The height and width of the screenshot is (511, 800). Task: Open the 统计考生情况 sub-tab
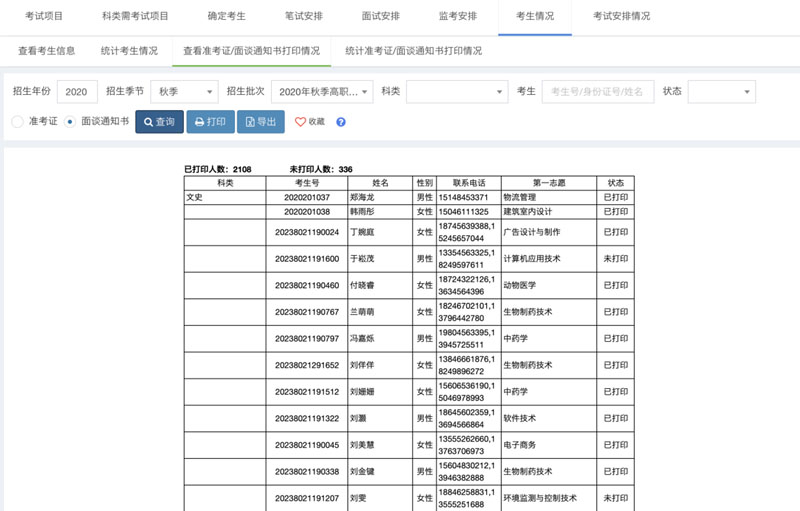(x=129, y=50)
